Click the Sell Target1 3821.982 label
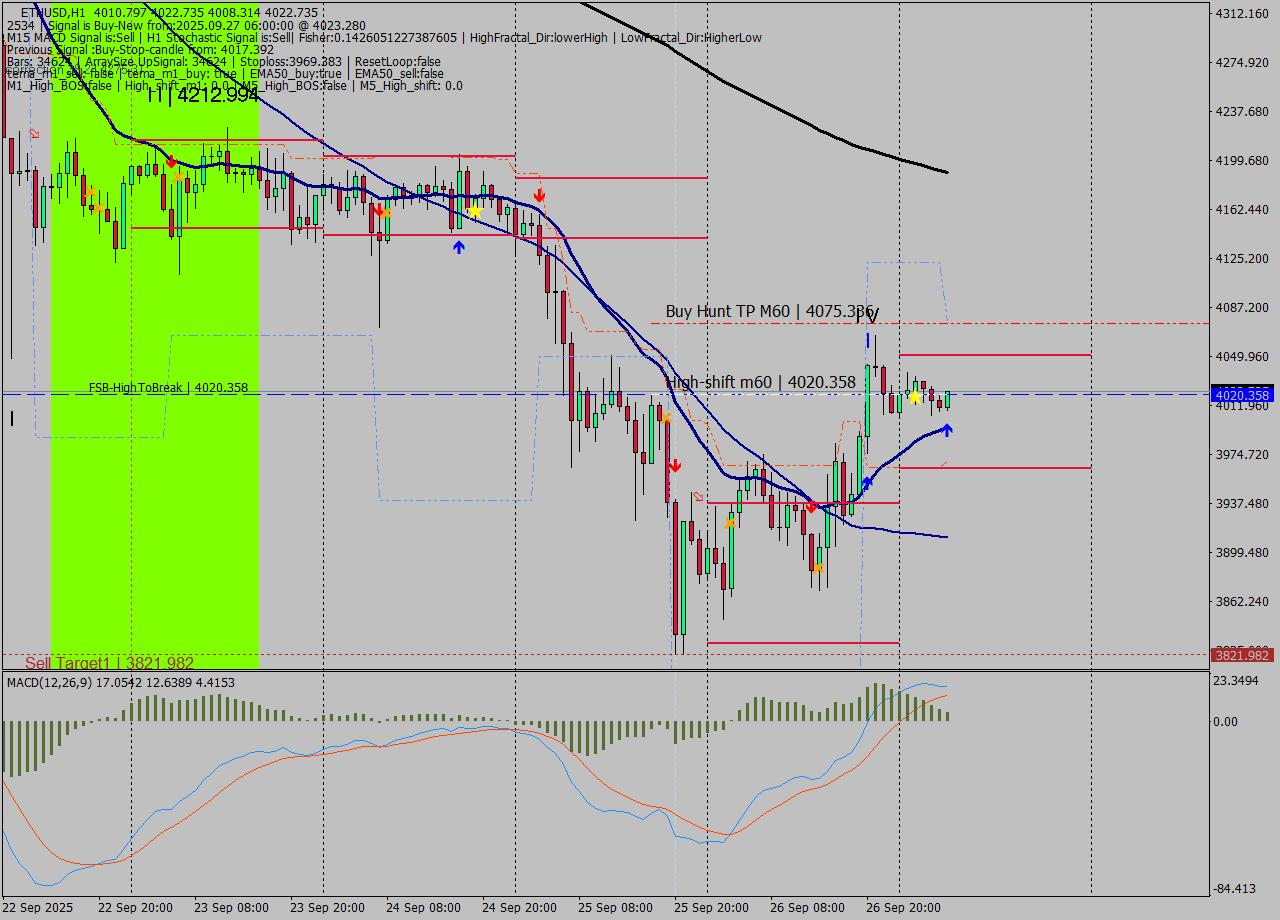 click(109, 663)
